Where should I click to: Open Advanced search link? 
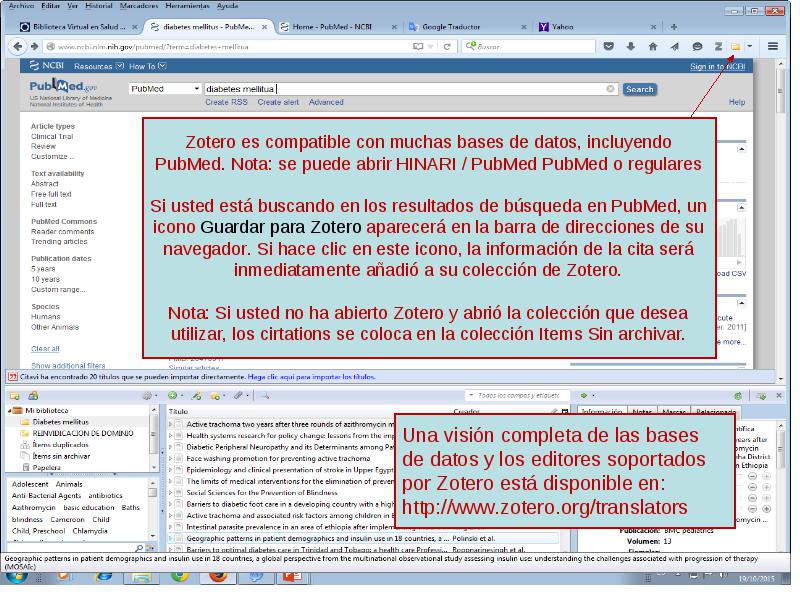click(x=326, y=102)
